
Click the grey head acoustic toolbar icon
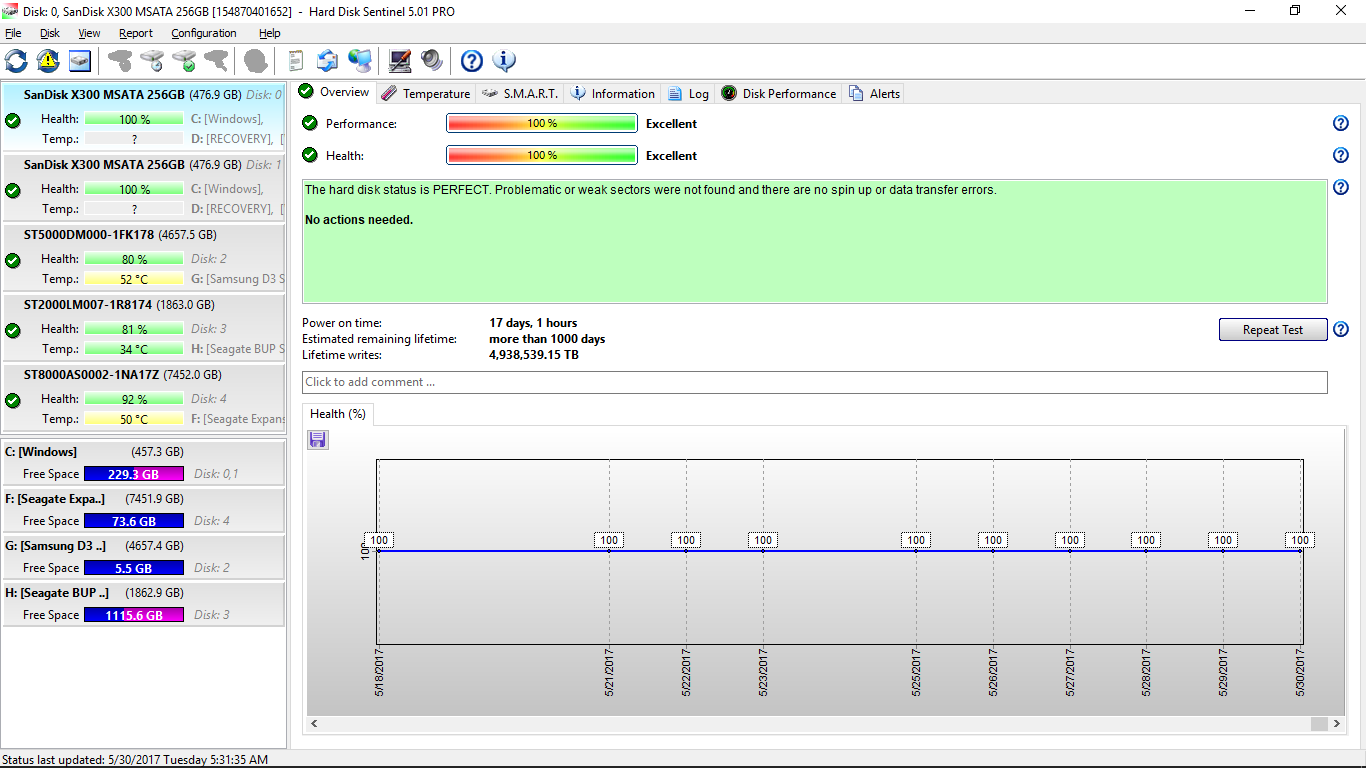tap(256, 61)
